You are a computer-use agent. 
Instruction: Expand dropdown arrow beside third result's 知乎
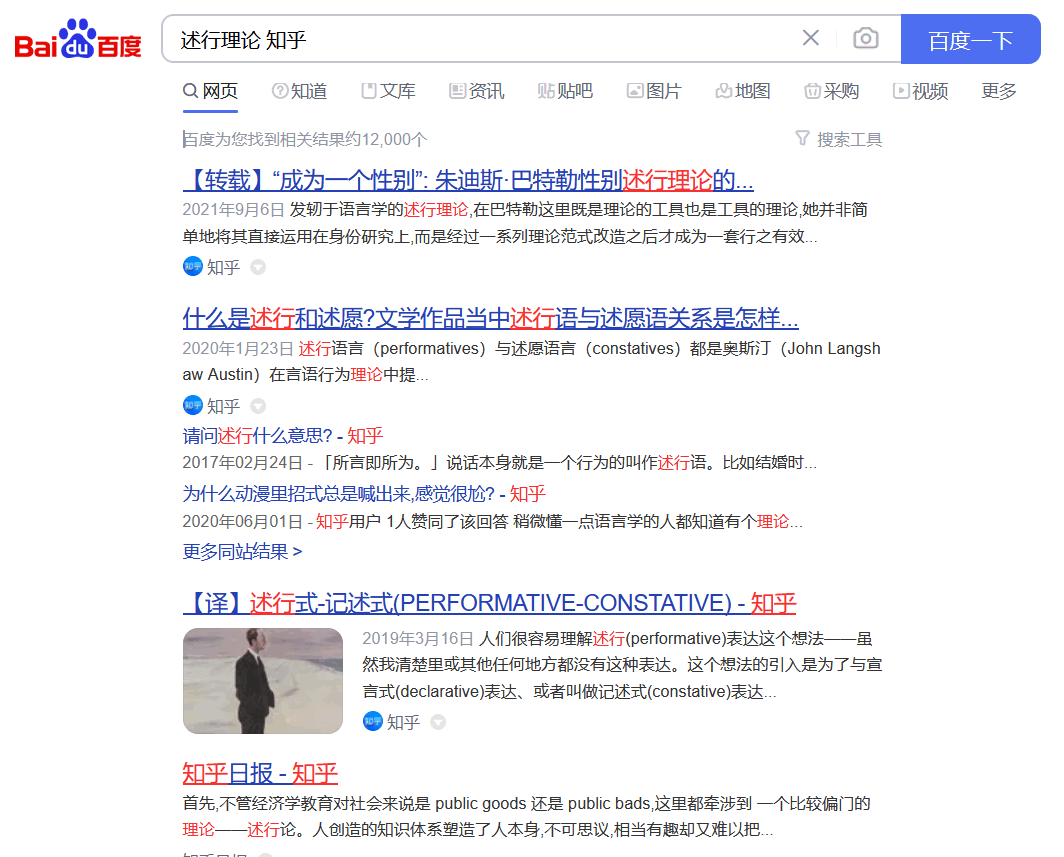(x=438, y=722)
